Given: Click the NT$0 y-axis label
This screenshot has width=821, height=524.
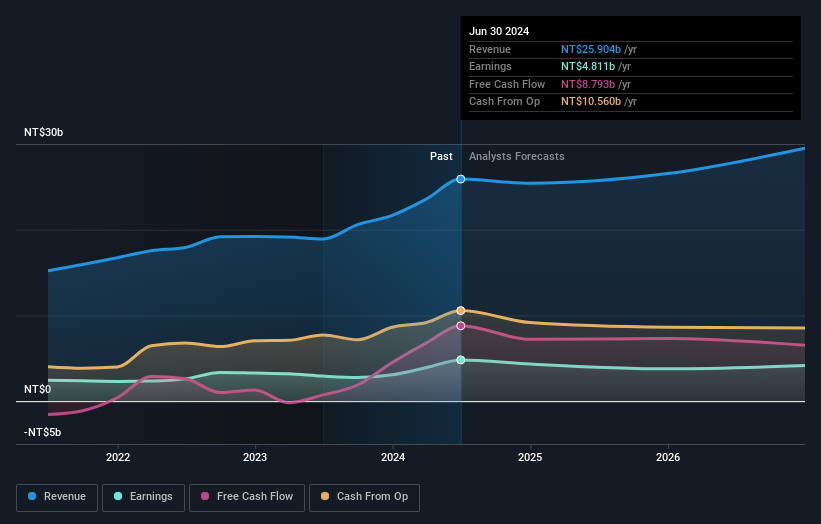Looking at the screenshot, I should click(x=38, y=389).
